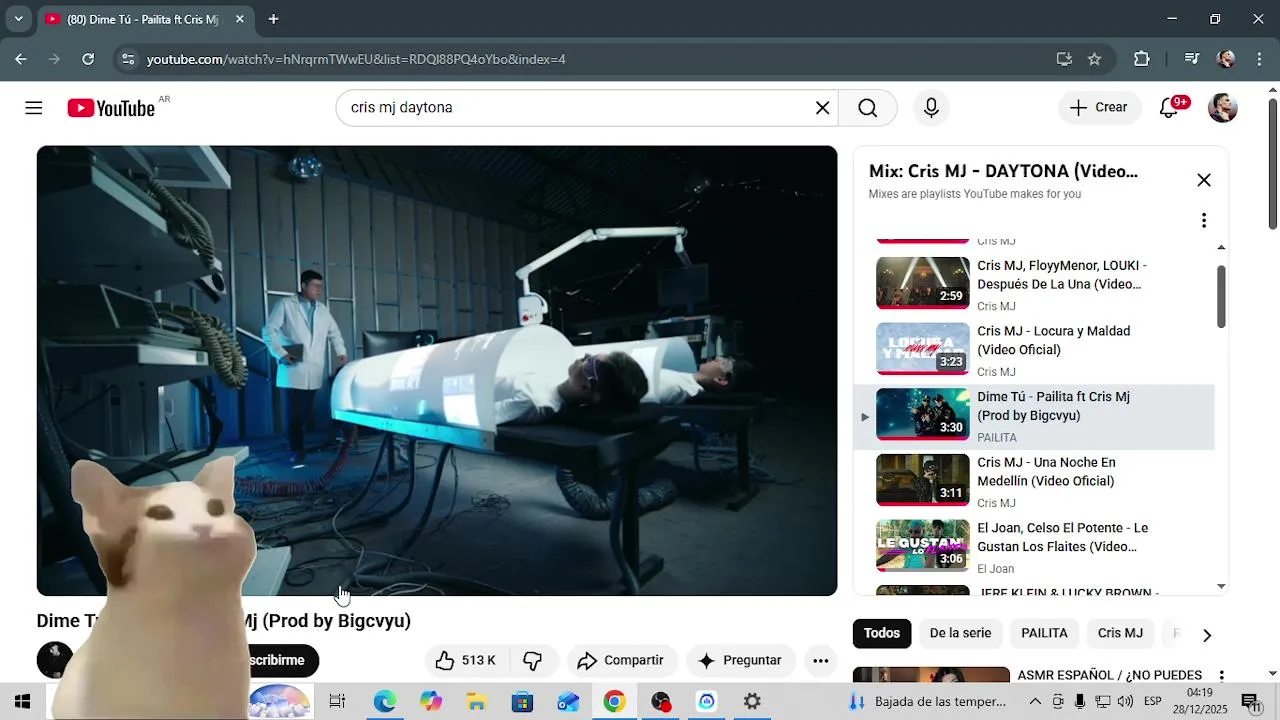Open the YouTube account avatar menu
The image size is (1280, 720).
[1223, 108]
